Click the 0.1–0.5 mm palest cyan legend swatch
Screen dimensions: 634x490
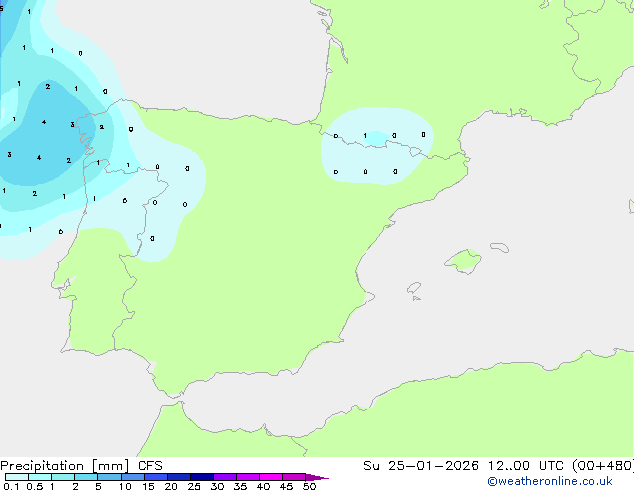coord(17,477)
